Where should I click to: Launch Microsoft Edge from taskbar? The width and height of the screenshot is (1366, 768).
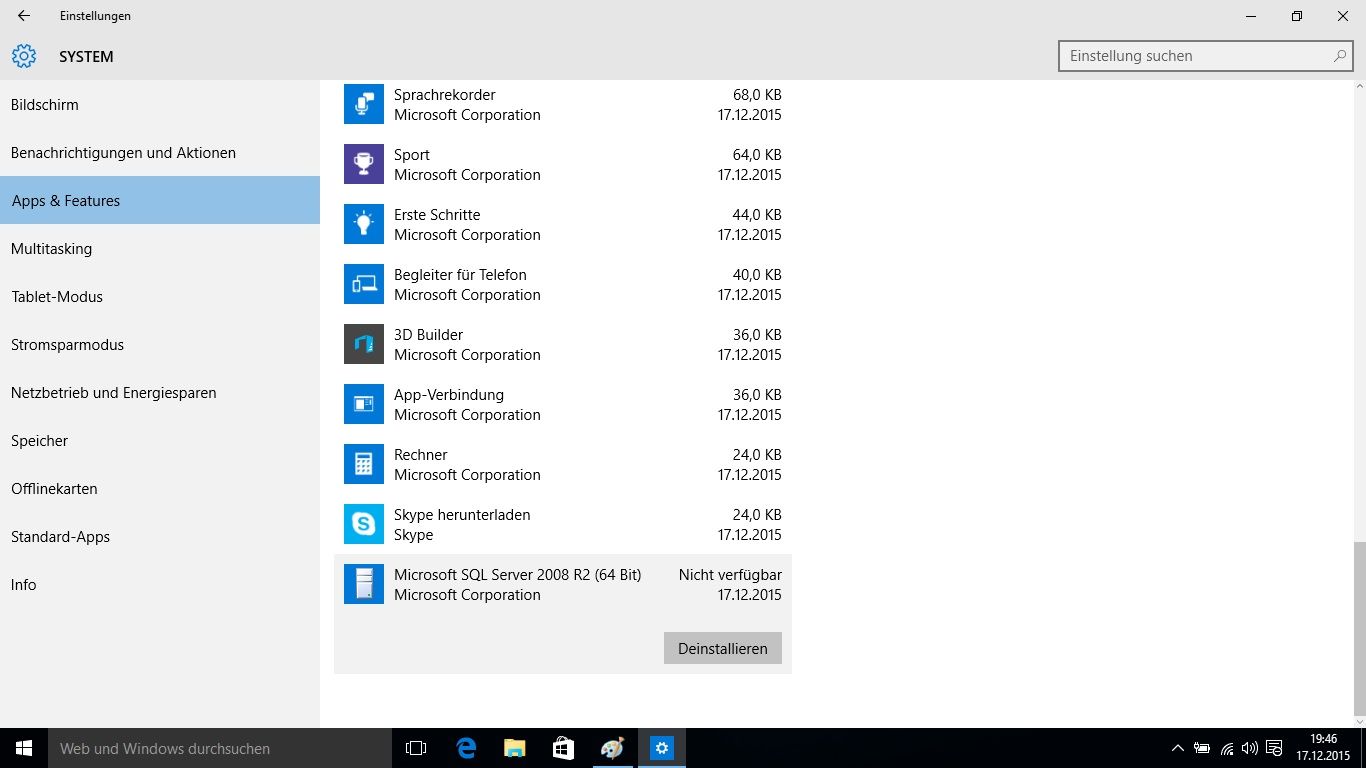466,748
